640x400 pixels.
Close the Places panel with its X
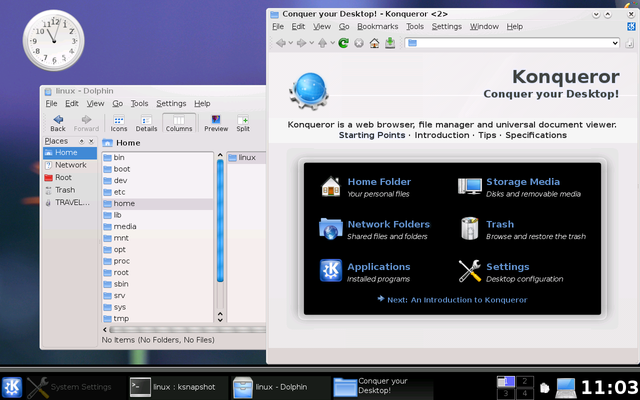tap(91, 141)
